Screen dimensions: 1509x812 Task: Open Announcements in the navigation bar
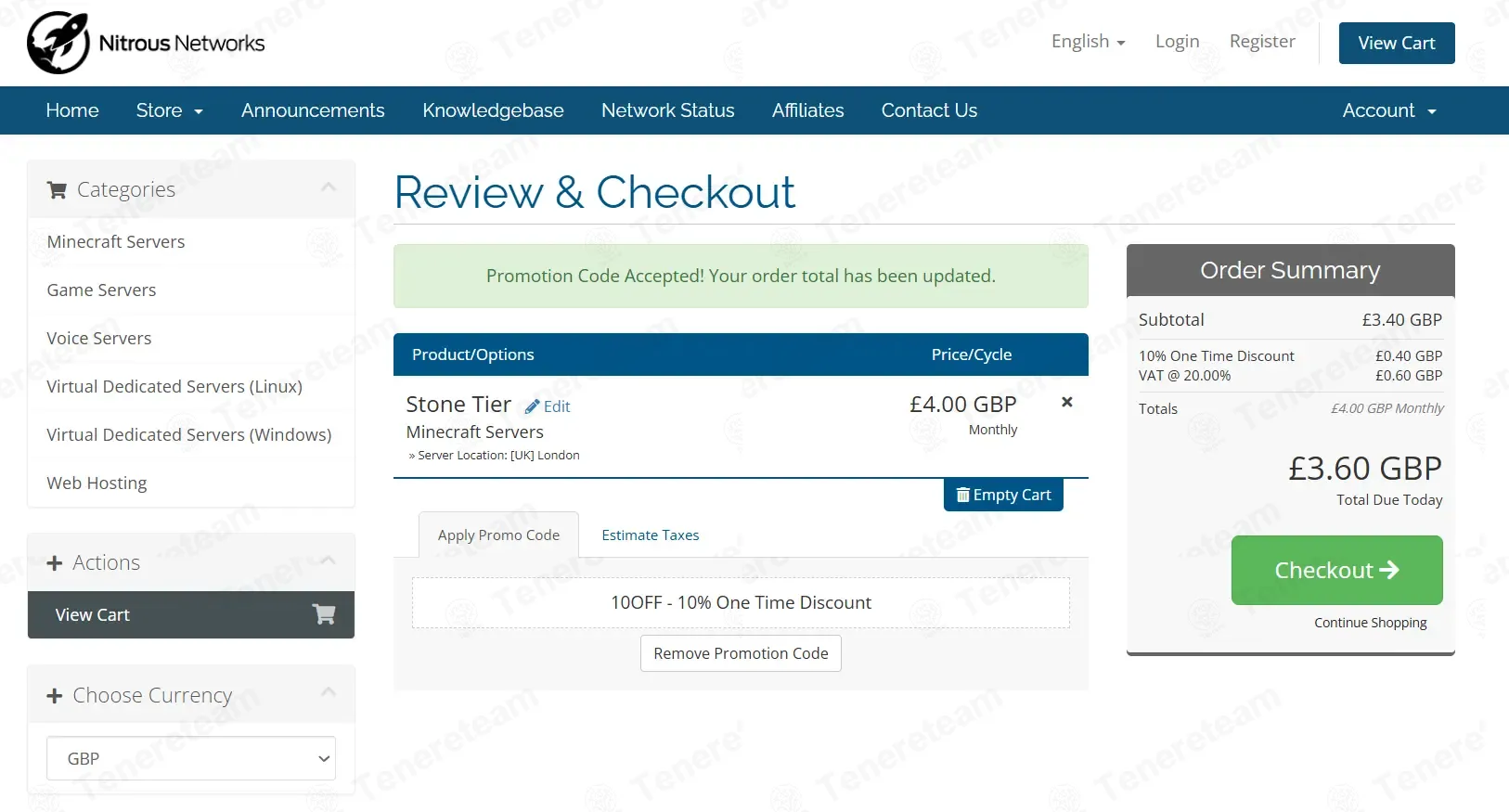tap(313, 110)
